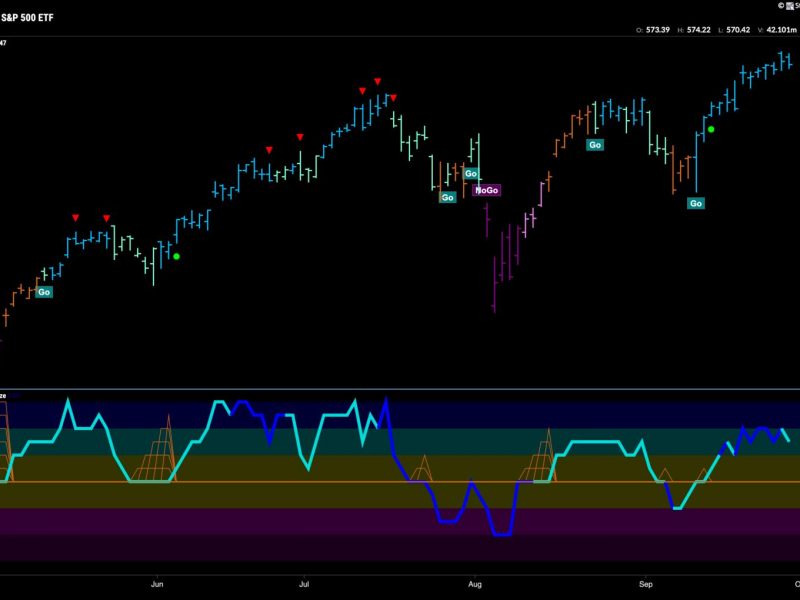Click the S&P 500 ETF chart title
800x600 pixels.
pos(27,18)
